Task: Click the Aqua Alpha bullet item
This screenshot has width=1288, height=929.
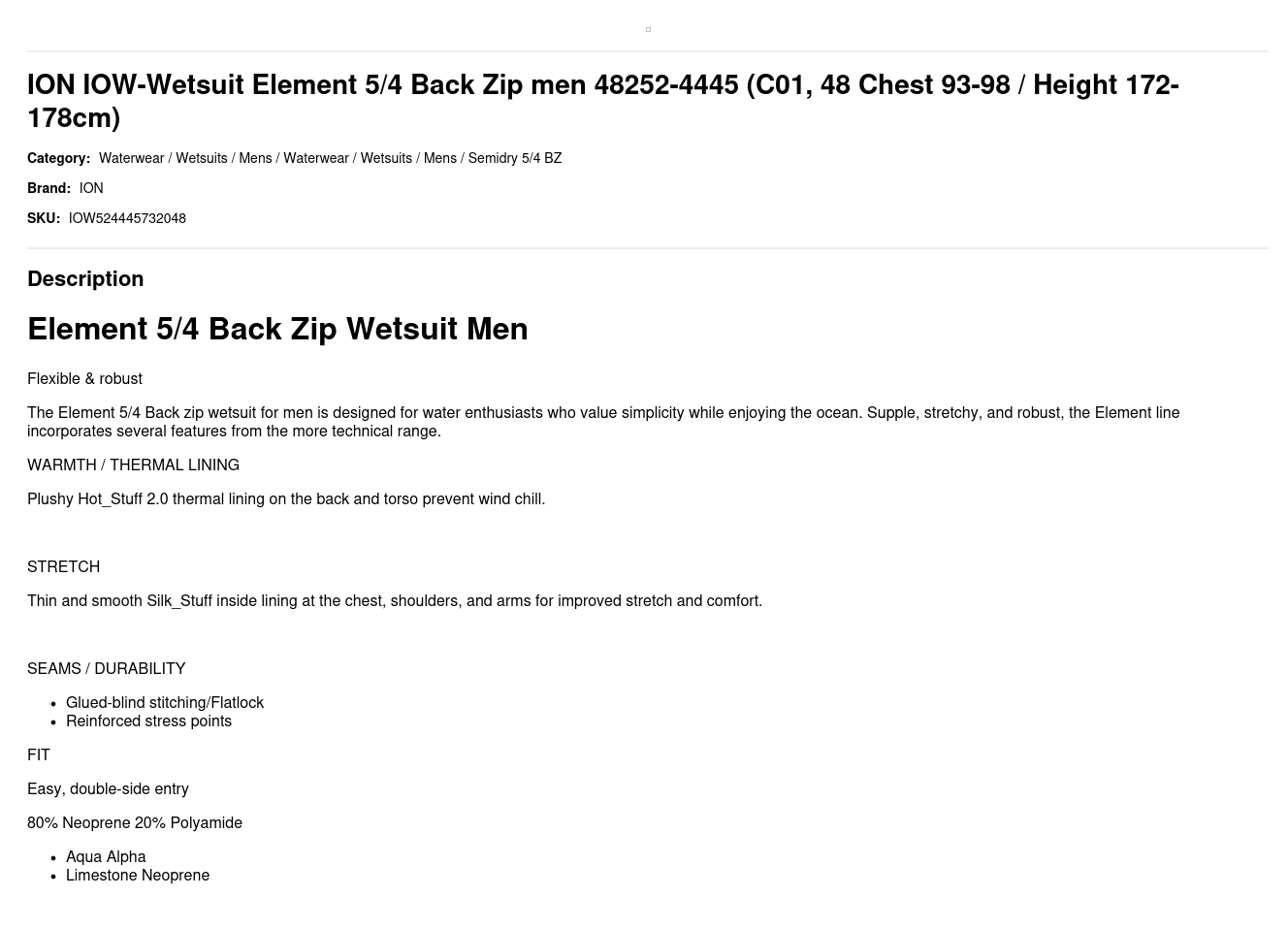Action: [x=106, y=857]
